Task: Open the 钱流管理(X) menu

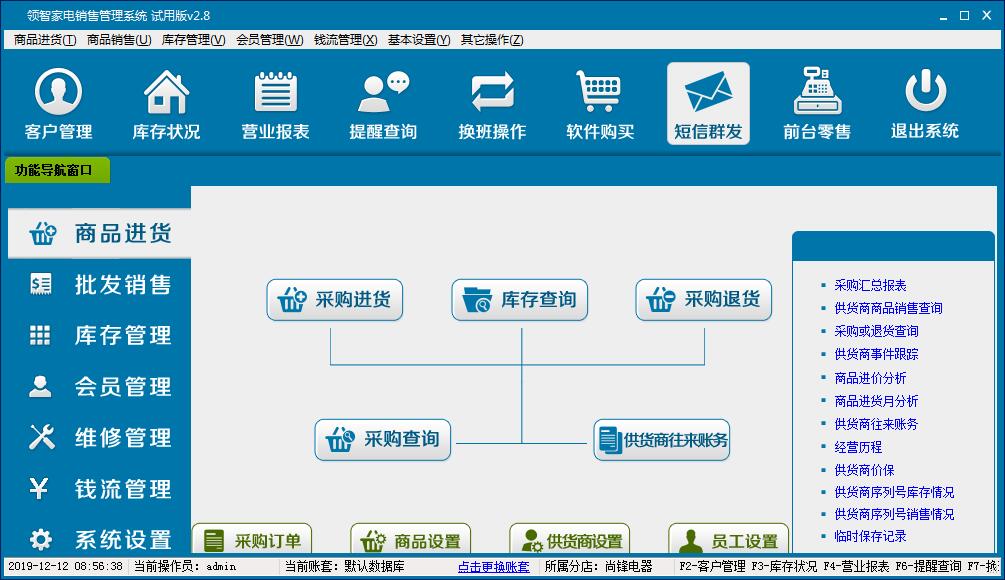Action: [x=345, y=40]
